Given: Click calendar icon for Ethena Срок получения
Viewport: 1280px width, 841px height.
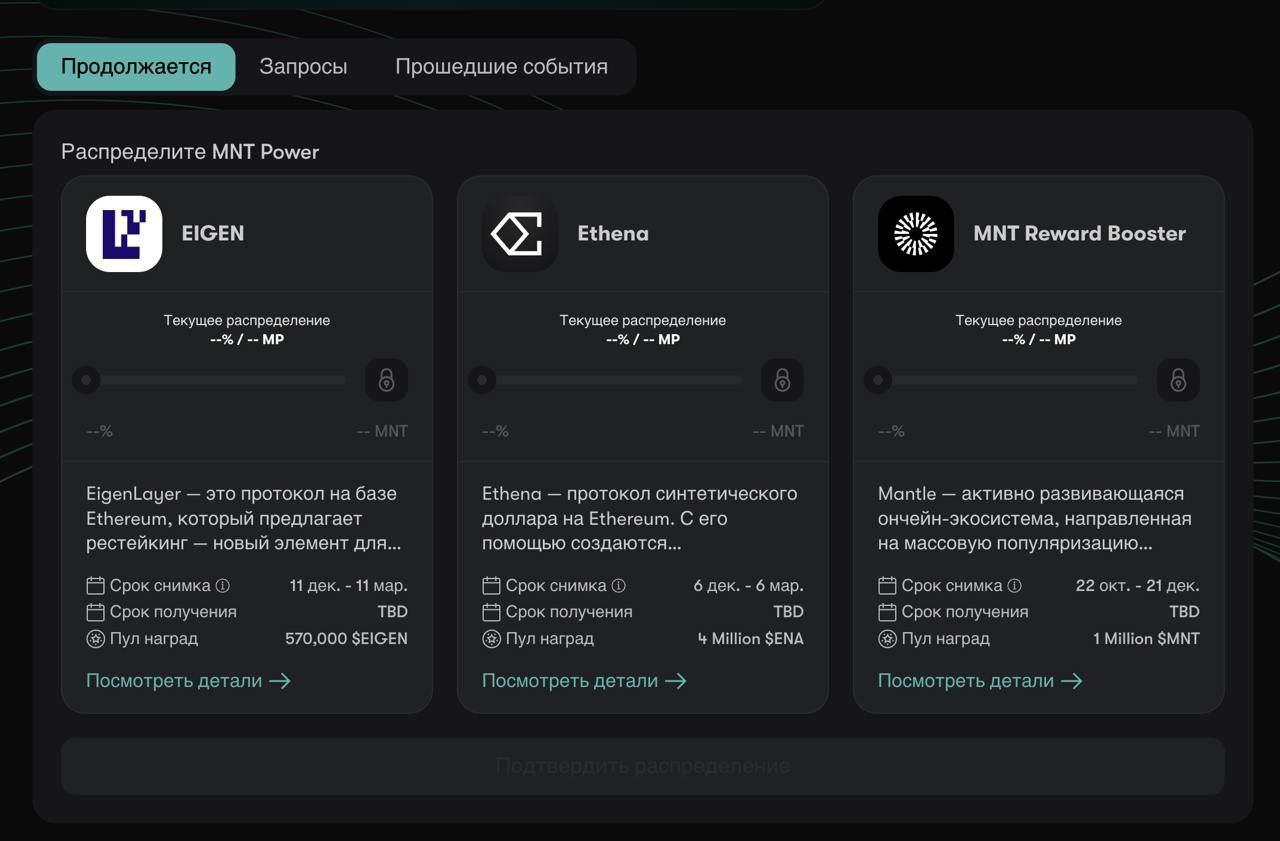Looking at the screenshot, I should tap(491, 612).
